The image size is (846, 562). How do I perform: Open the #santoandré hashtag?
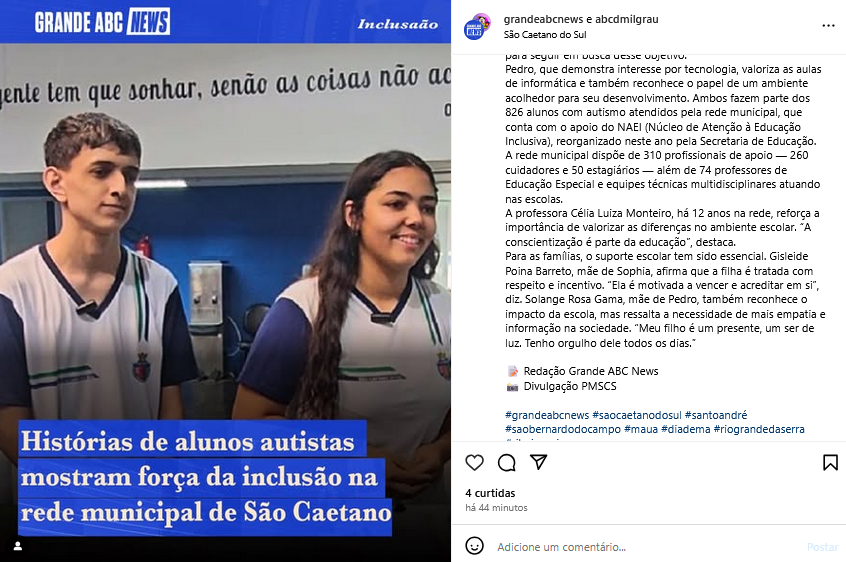[716, 415]
